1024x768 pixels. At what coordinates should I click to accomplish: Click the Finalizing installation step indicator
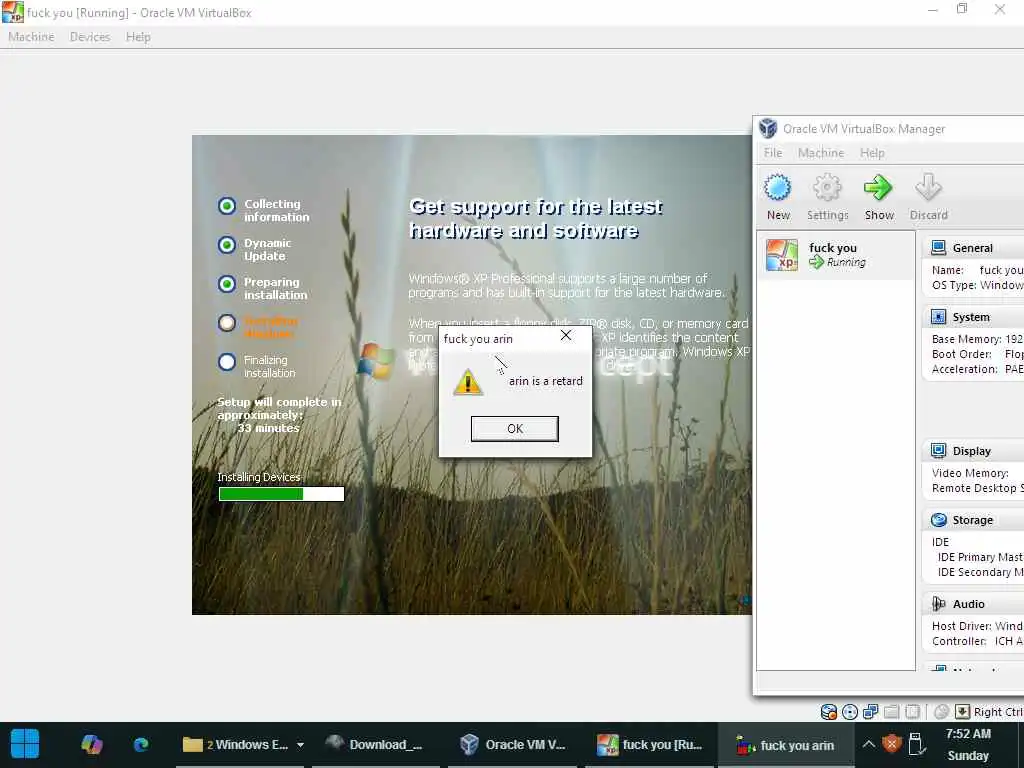[x=227, y=362]
